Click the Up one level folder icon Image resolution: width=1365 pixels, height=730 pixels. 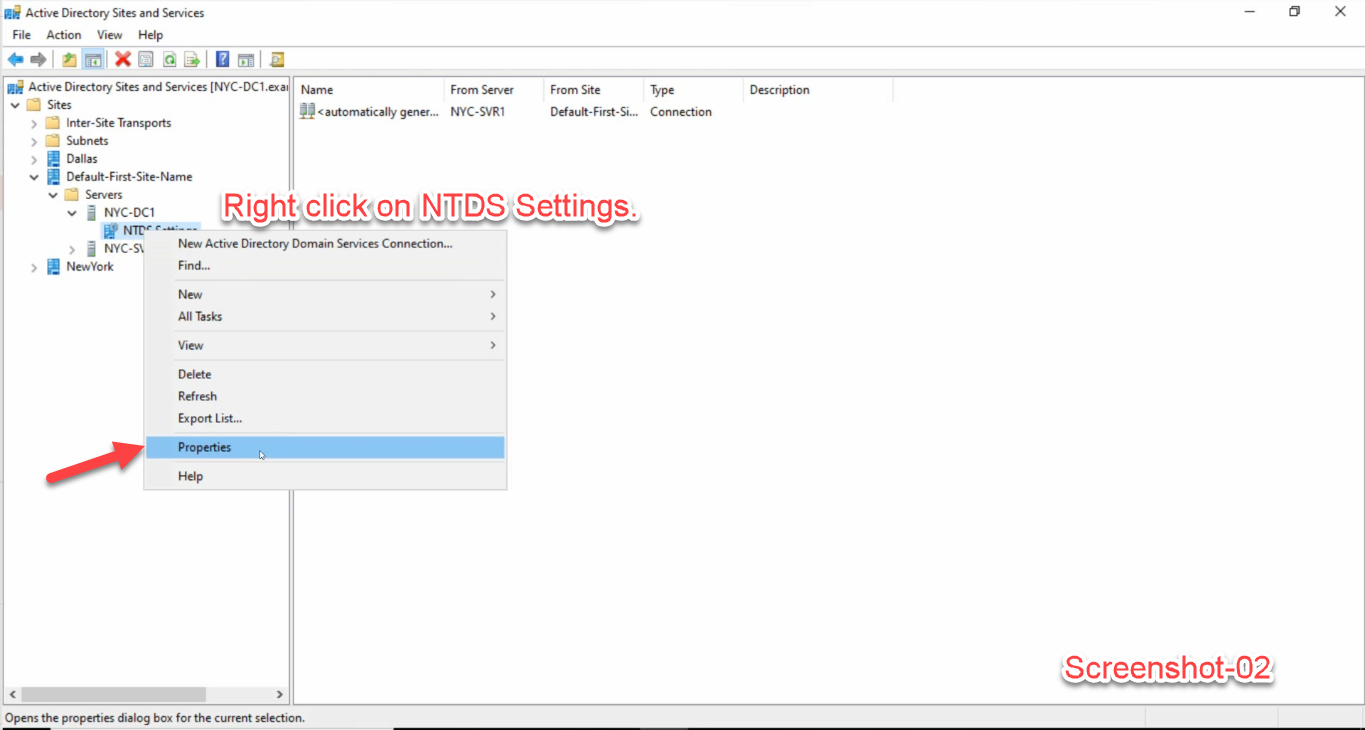coord(69,60)
